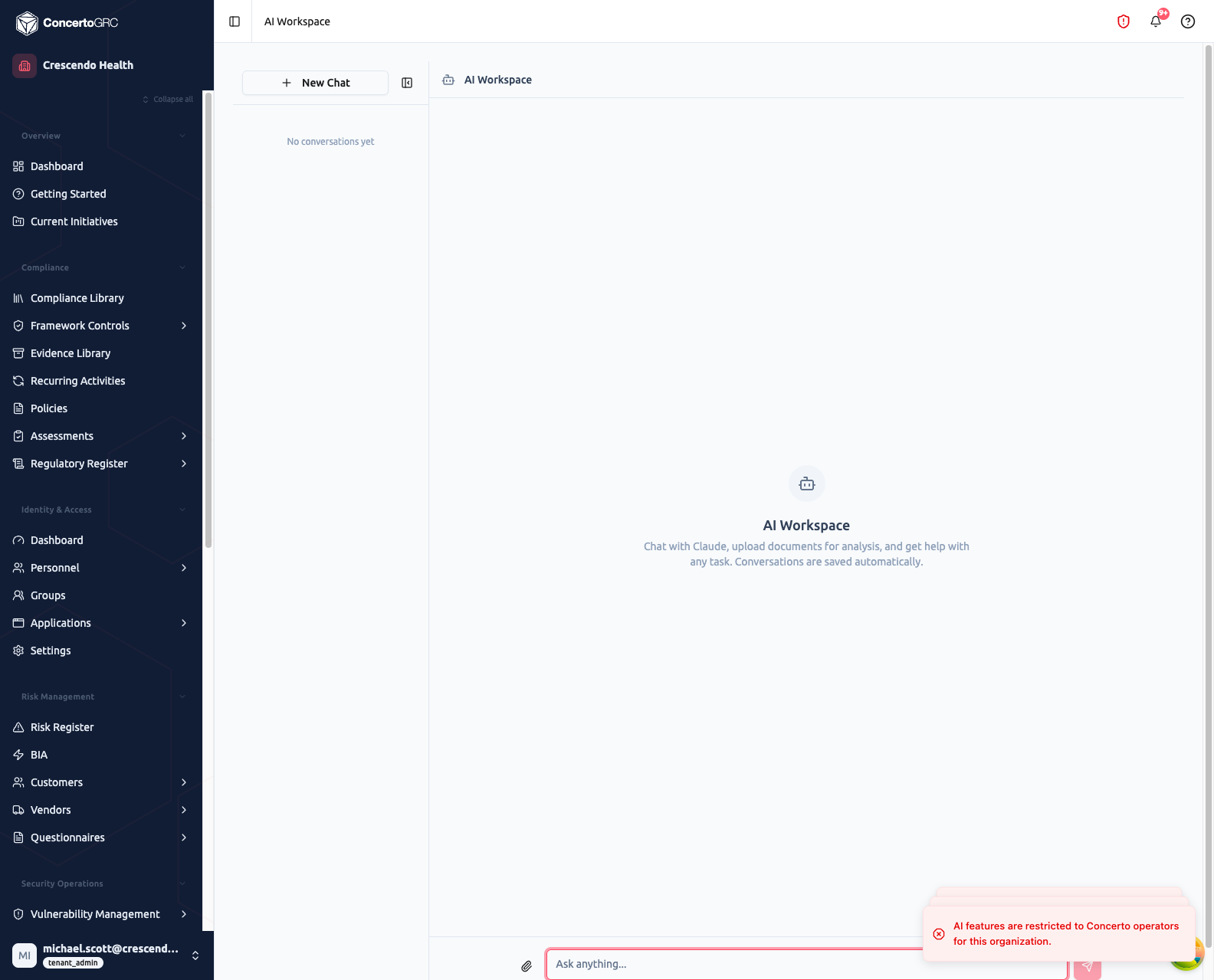The width and height of the screenshot is (1214, 980).
Task: Collapse the Identity & Access section
Action: [182, 510]
